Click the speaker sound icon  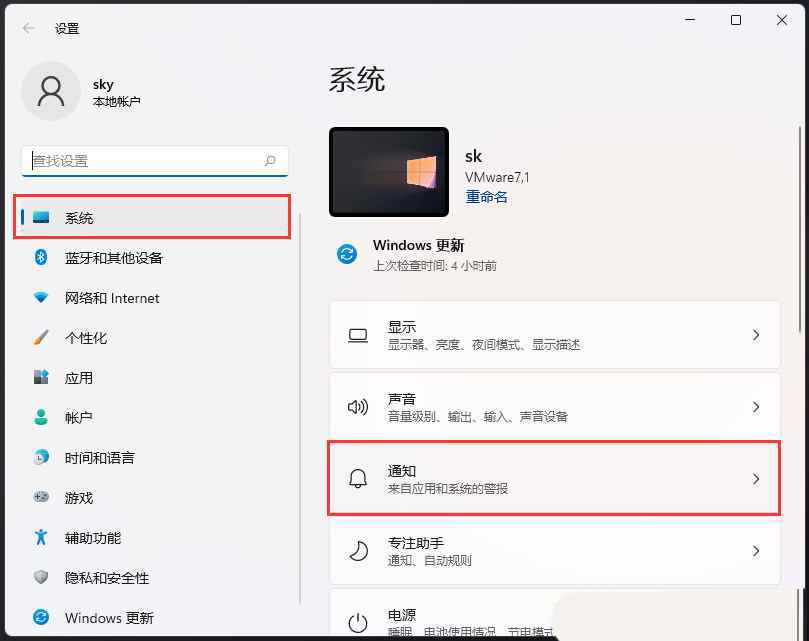pyautogui.click(x=358, y=407)
